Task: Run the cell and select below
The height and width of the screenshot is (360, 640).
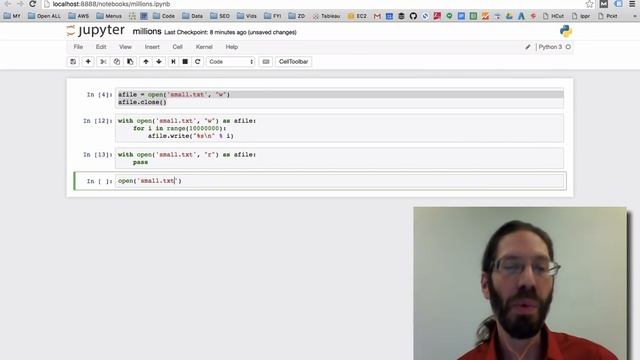Action: (173, 62)
